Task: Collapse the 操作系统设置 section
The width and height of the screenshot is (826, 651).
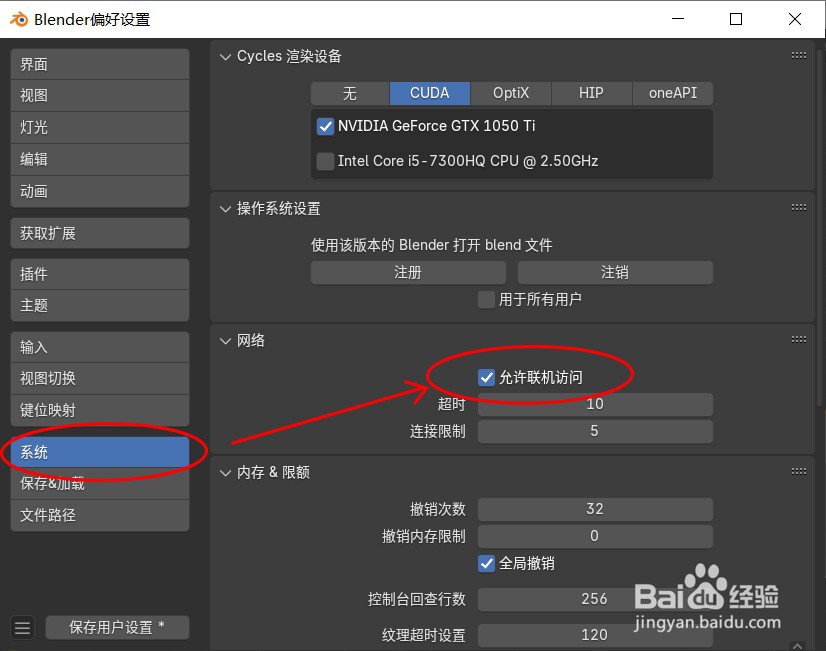Action: coord(224,208)
